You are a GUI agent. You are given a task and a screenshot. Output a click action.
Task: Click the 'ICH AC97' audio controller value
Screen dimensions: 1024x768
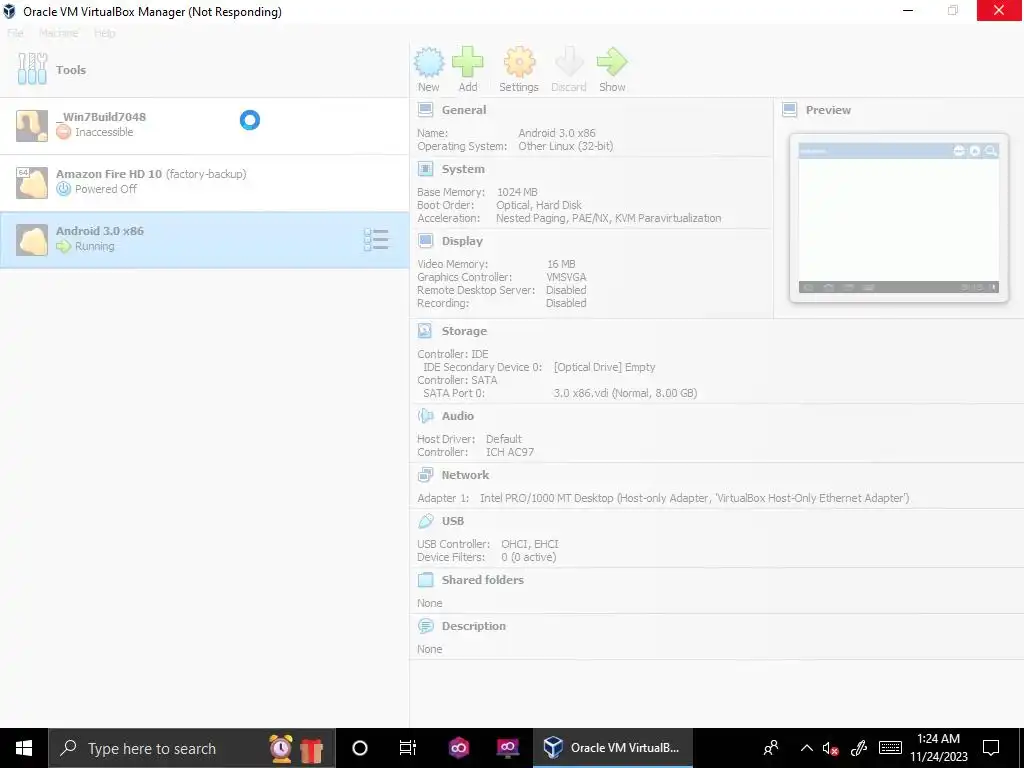pyautogui.click(x=509, y=452)
